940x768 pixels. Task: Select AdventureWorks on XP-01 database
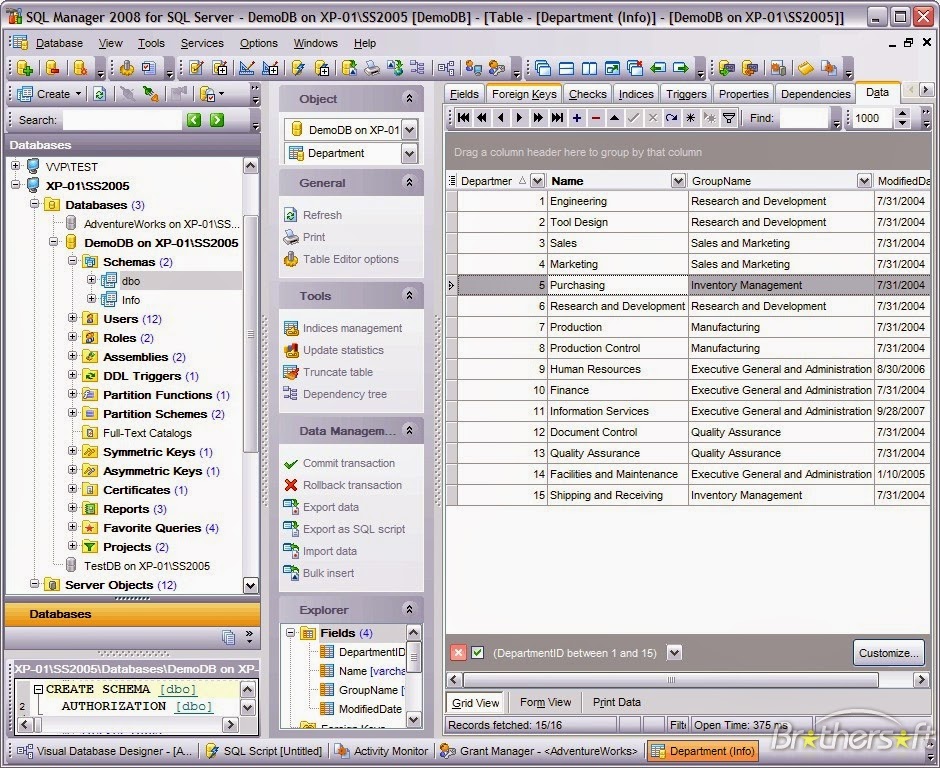[161, 224]
